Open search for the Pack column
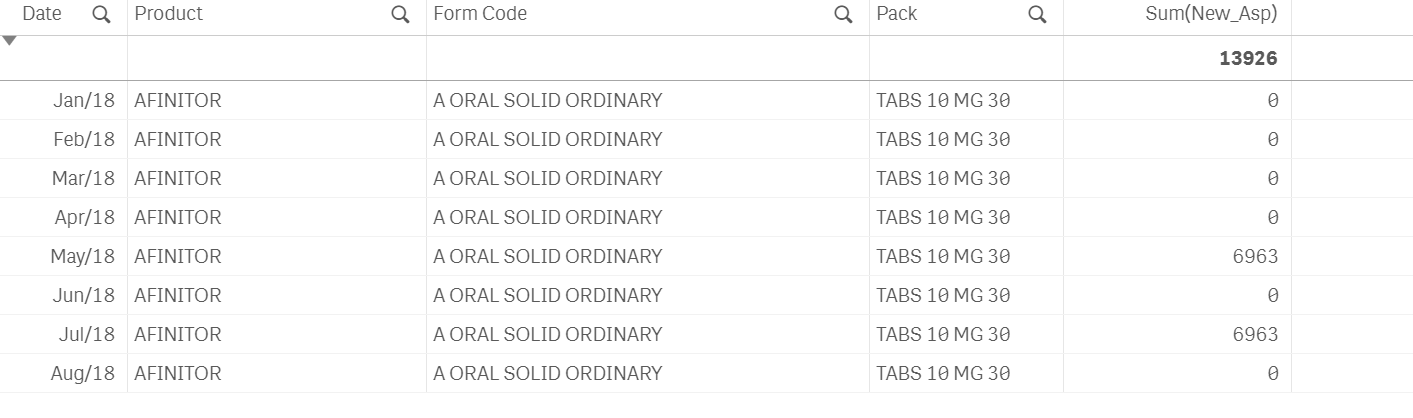1413x418 pixels. 1037,15
